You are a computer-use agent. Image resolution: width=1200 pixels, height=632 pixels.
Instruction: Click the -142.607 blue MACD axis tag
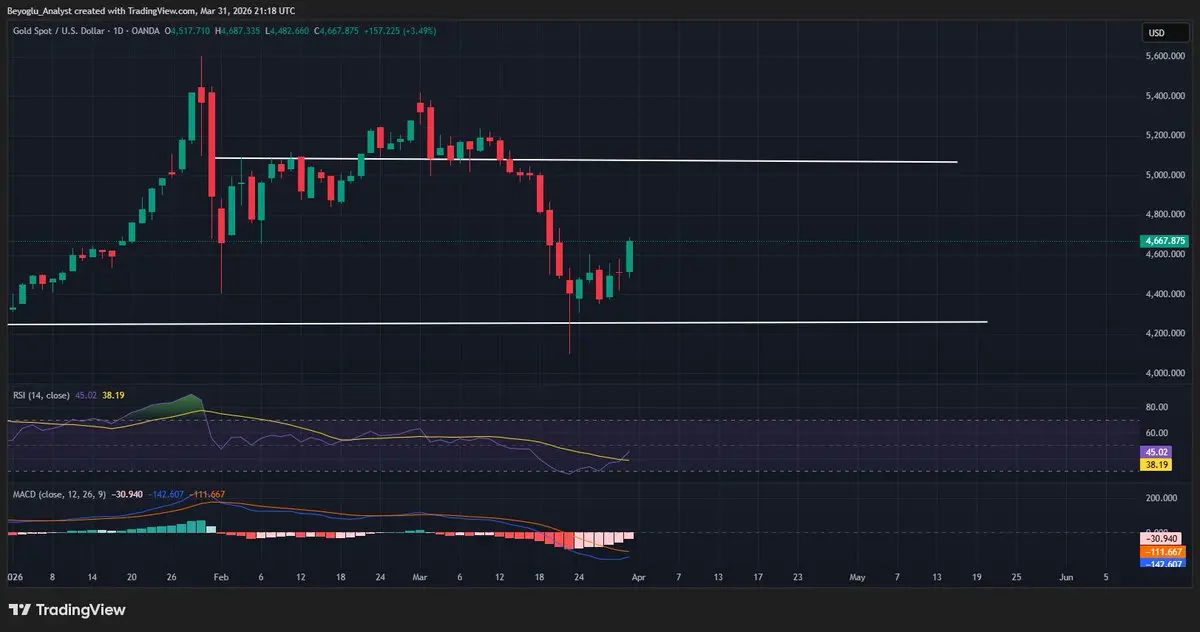tap(1163, 564)
